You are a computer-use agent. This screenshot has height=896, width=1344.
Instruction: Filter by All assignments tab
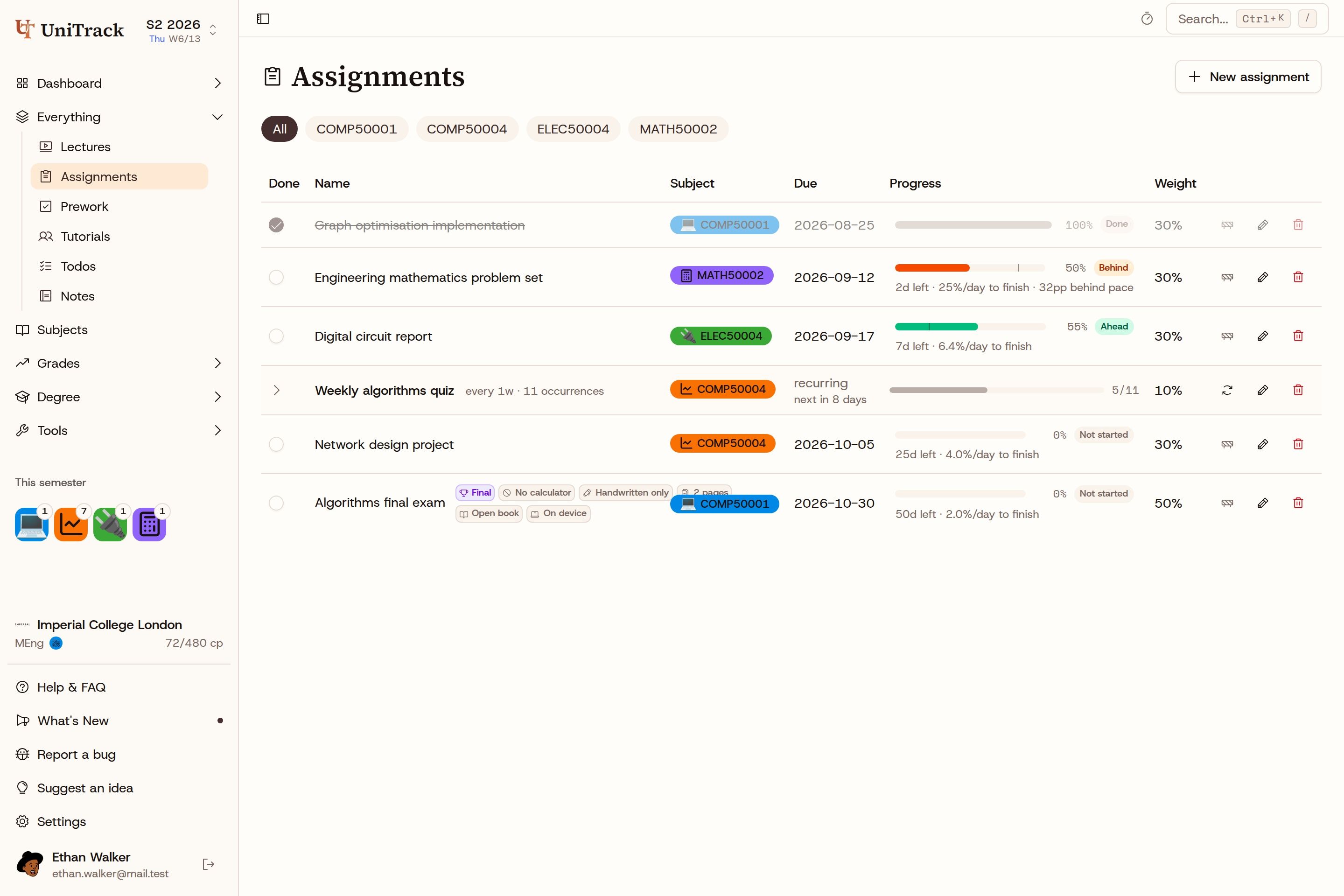click(280, 129)
